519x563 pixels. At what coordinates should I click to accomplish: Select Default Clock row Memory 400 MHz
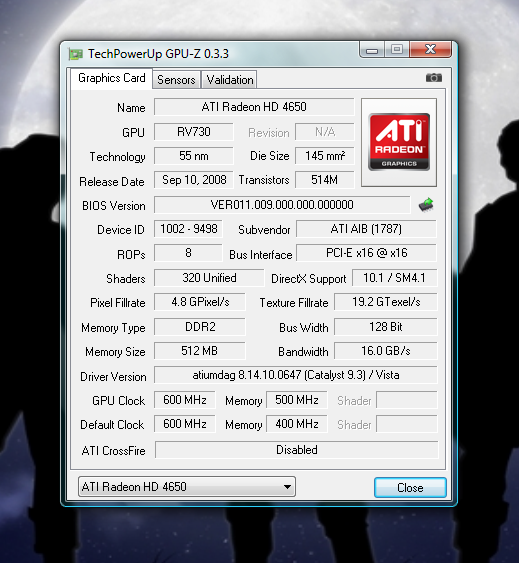[297, 424]
